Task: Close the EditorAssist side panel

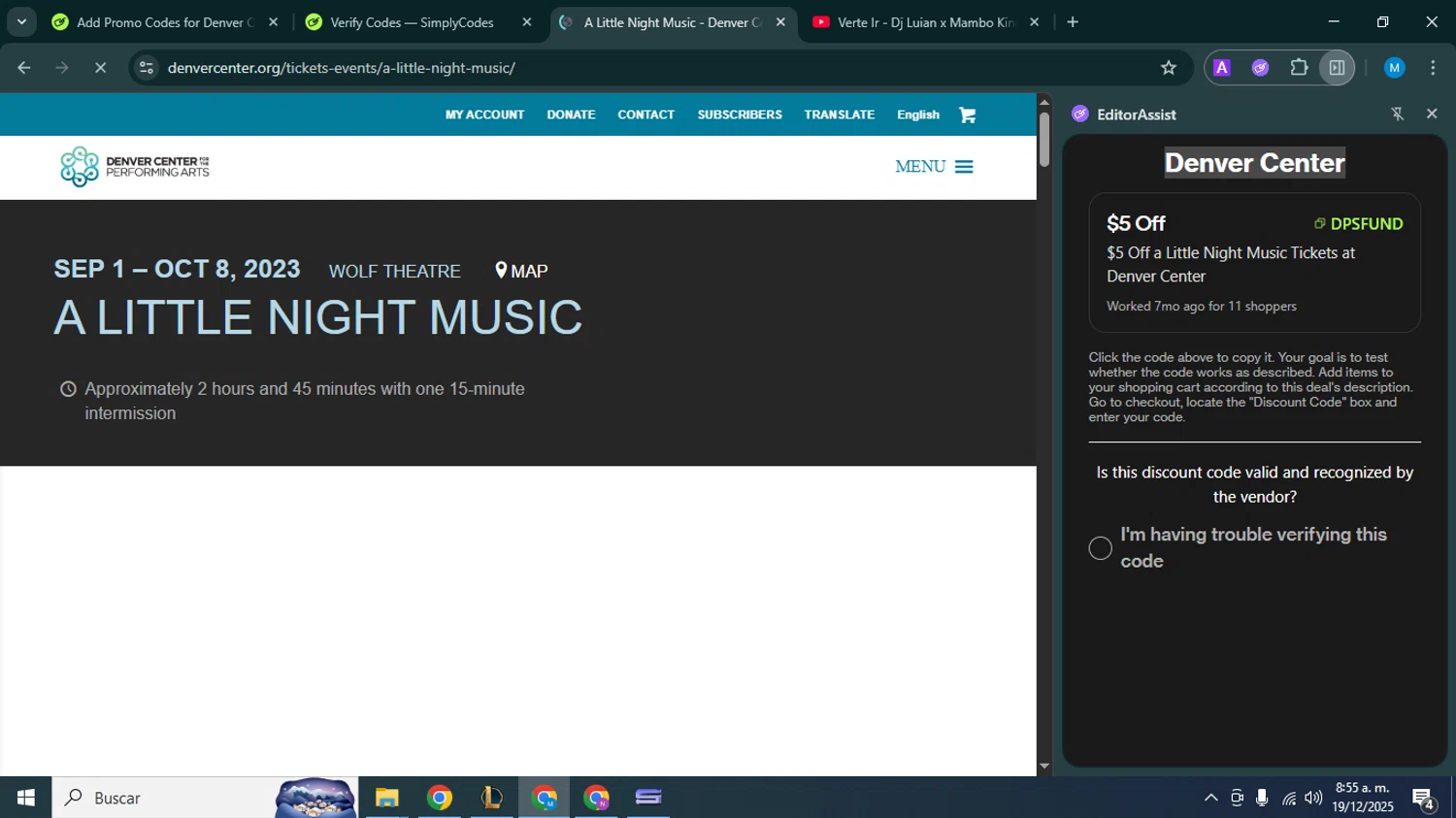Action: click(x=1432, y=115)
